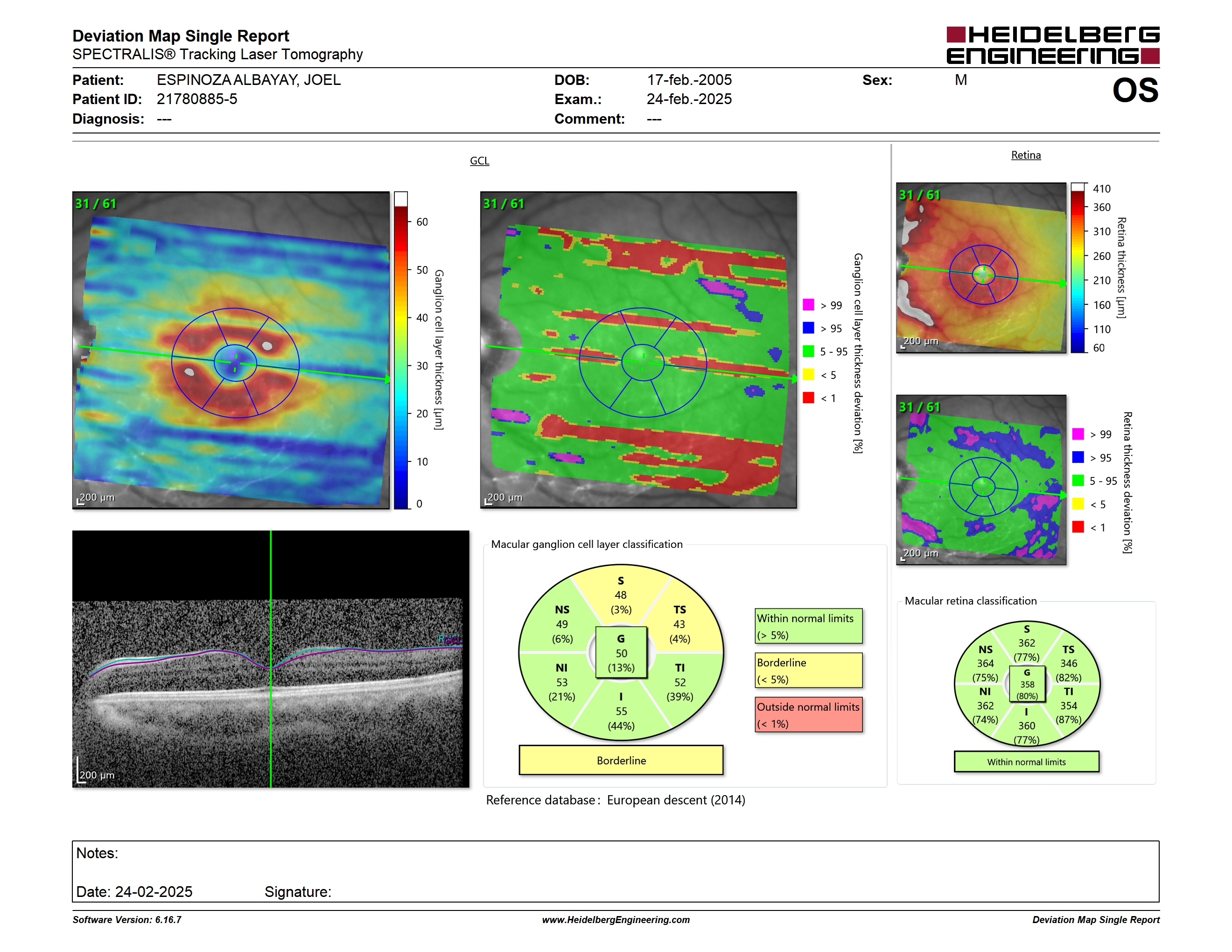Image resolution: width=1232 pixels, height=952 pixels.
Task: Click the SPECTRALIS Tracking Laser Tomography subtitle
Action: pos(217,54)
